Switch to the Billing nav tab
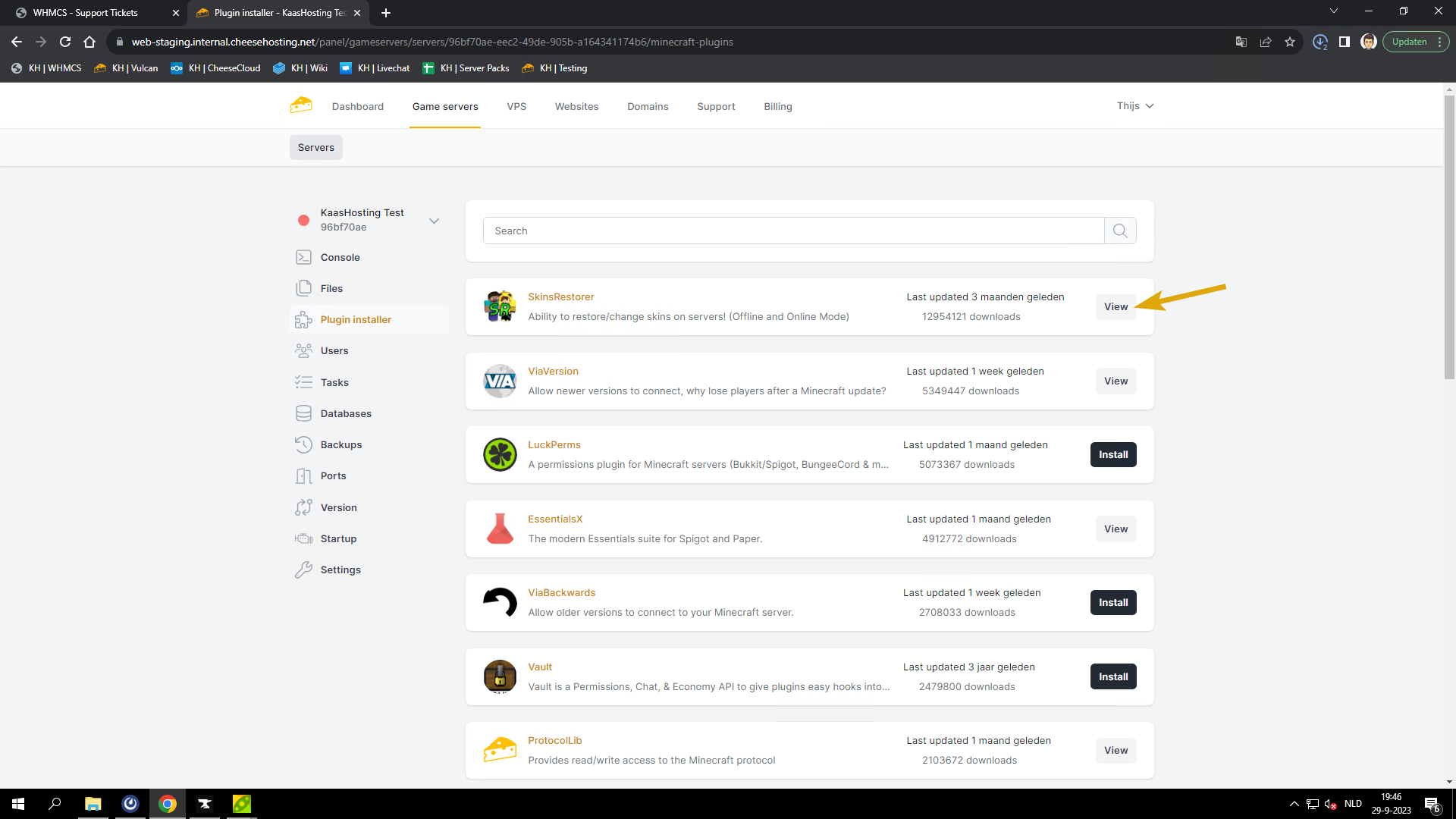 coord(777,106)
